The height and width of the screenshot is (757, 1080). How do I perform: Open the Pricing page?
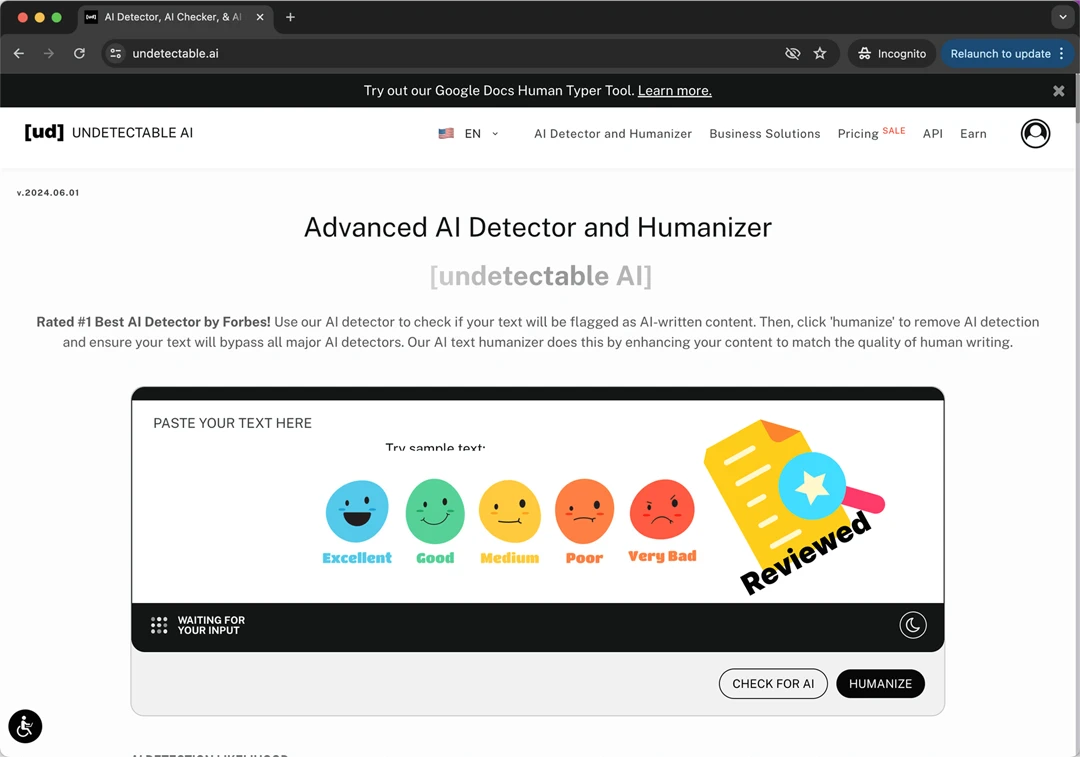(858, 134)
